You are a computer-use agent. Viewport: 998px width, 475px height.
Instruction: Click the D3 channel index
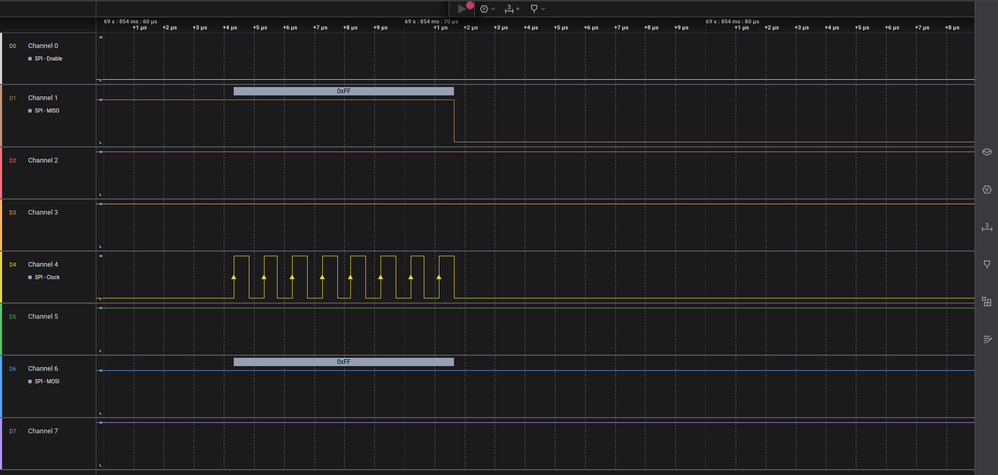12,213
